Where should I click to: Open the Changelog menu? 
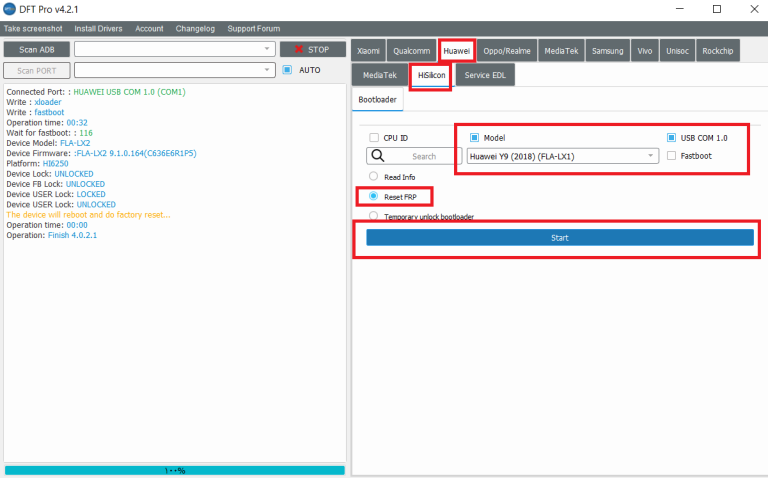(195, 28)
